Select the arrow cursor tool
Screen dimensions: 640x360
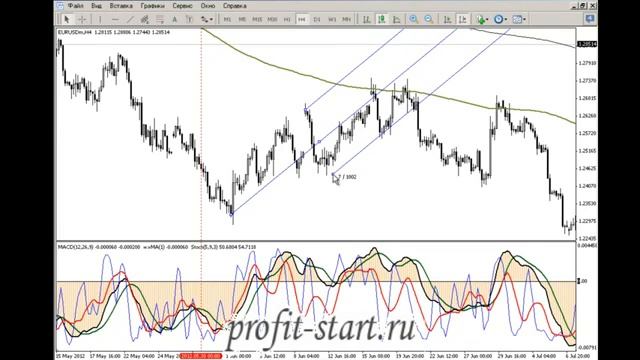(67, 19)
